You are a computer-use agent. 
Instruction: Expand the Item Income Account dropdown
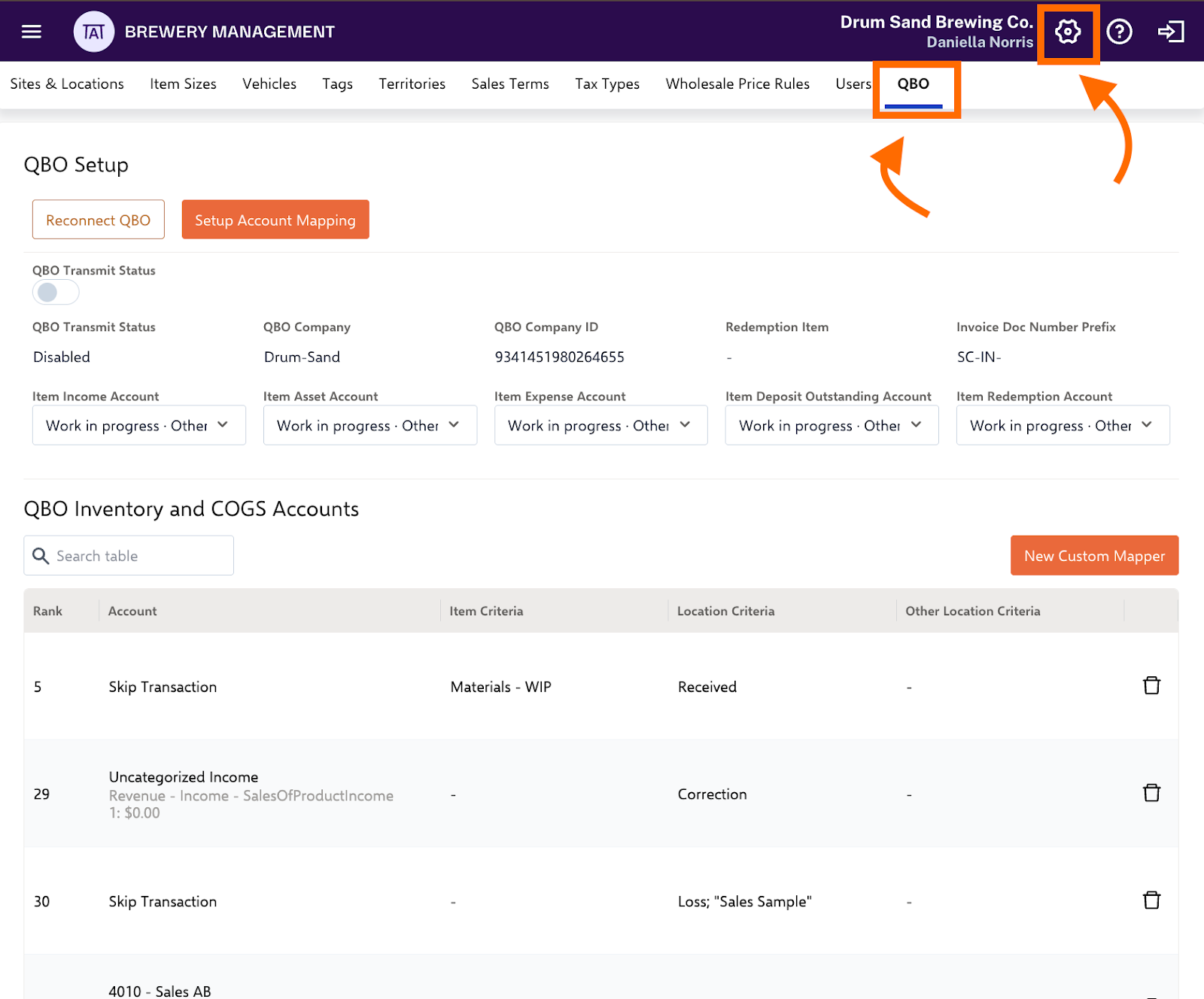pyautogui.click(x=138, y=425)
